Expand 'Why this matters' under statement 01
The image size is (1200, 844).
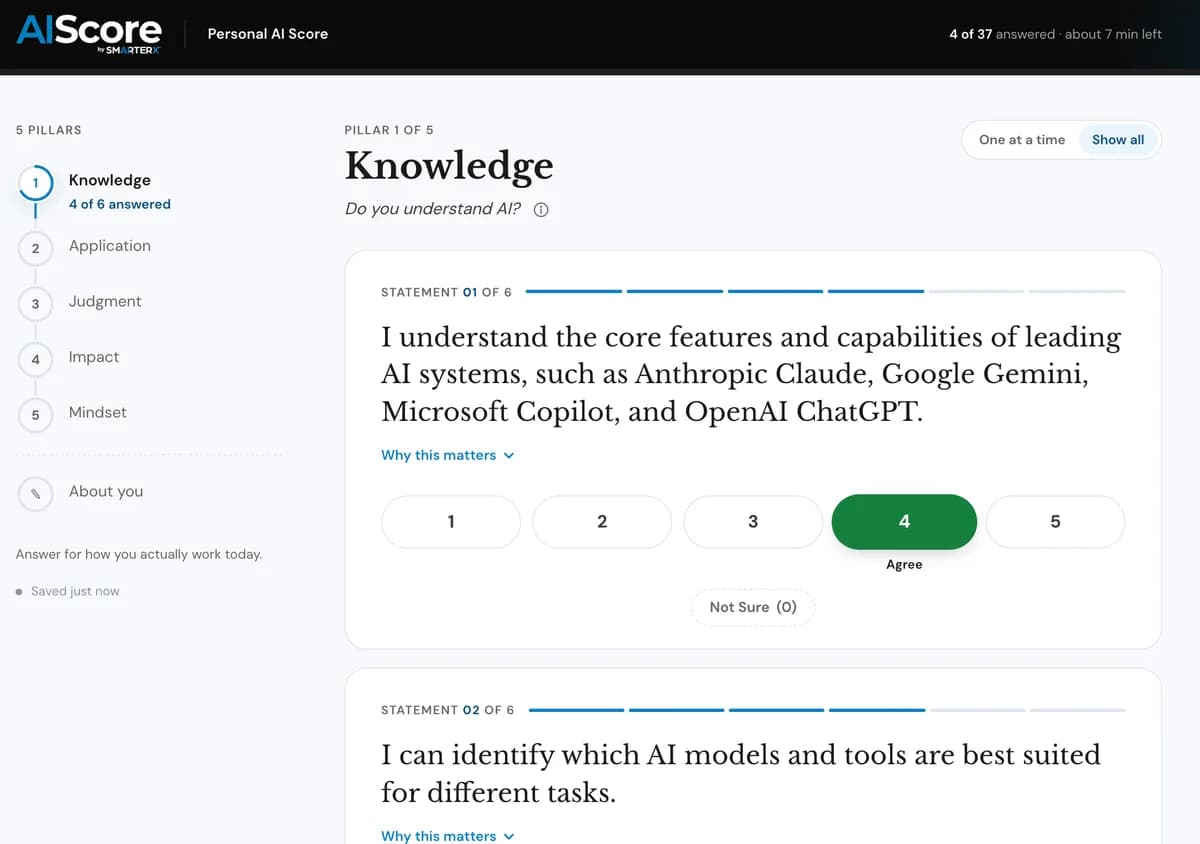point(448,455)
